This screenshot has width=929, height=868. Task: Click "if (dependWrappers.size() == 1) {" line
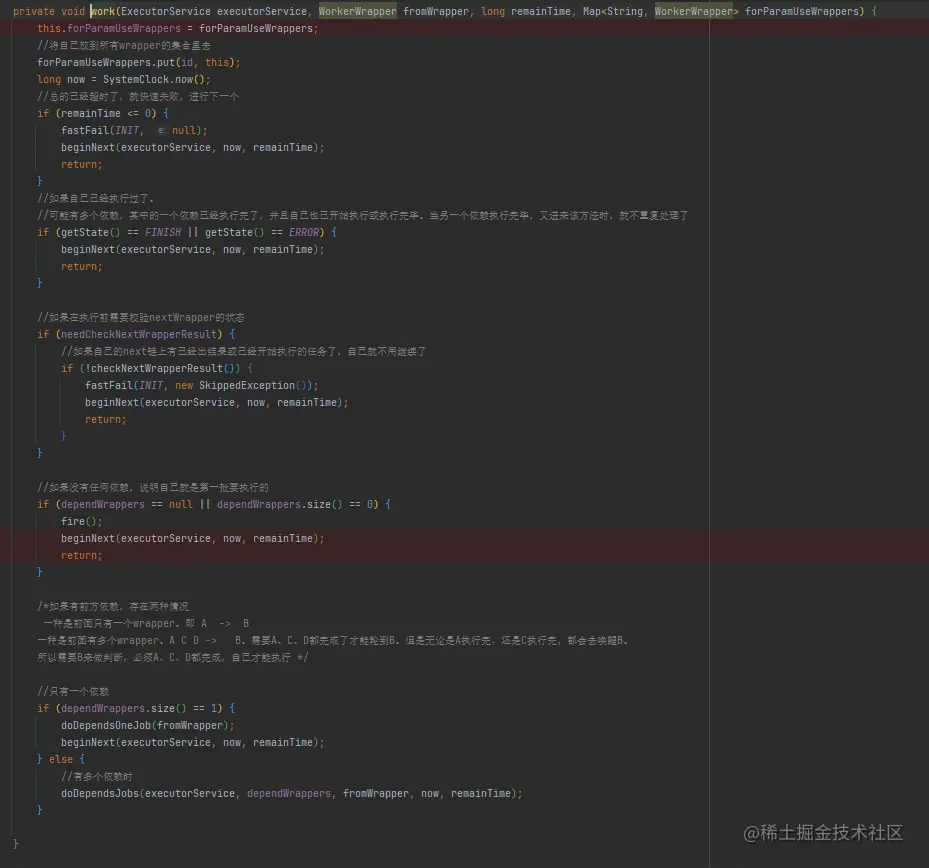coord(136,709)
